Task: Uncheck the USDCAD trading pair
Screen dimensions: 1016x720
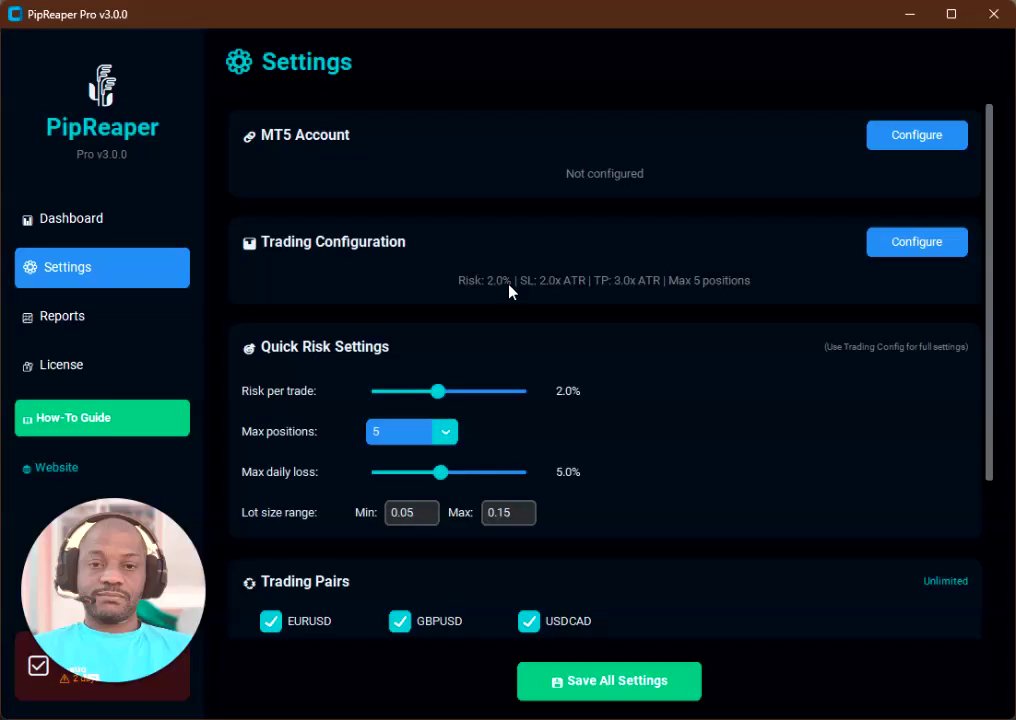Action: point(529,621)
